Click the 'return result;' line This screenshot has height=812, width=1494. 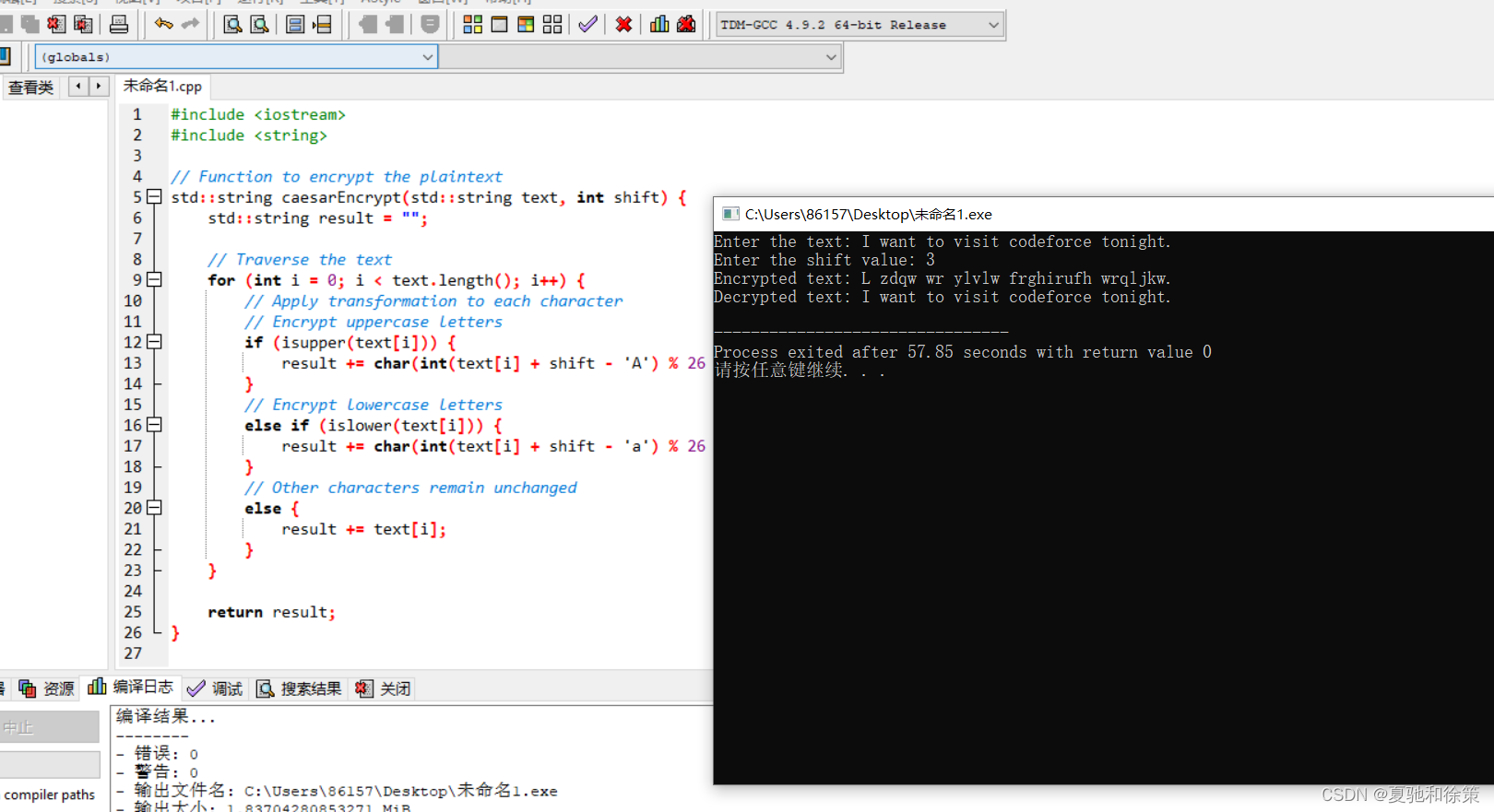tap(272, 612)
